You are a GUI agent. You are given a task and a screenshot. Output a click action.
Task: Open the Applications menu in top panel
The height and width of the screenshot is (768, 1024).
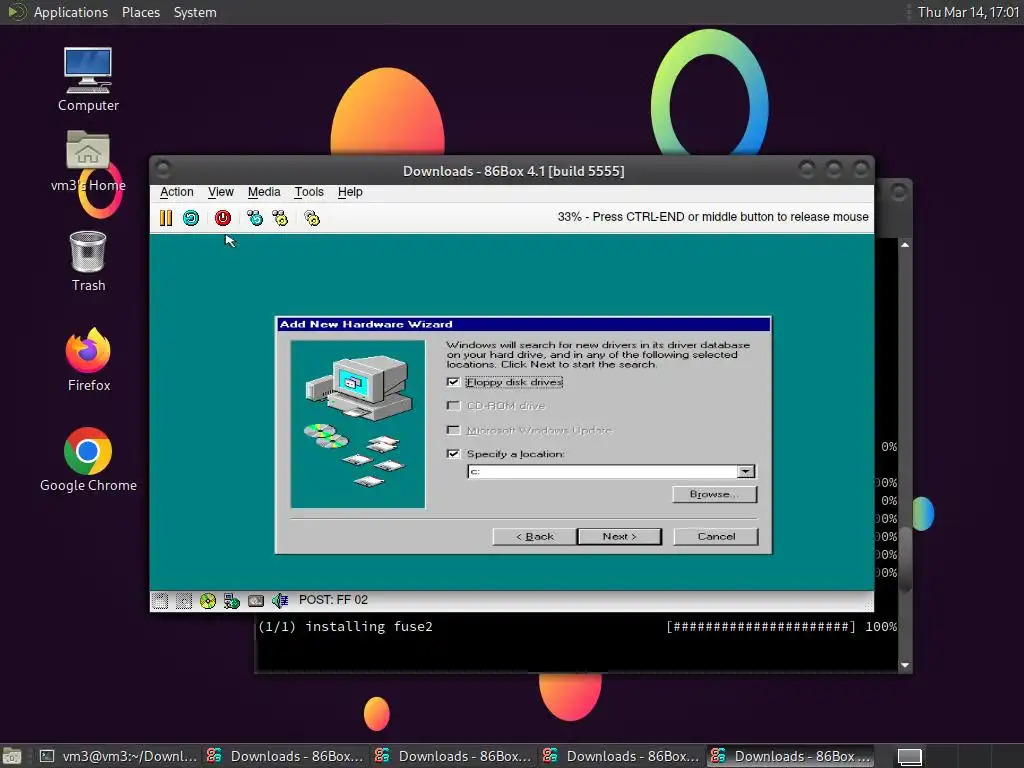71,12
